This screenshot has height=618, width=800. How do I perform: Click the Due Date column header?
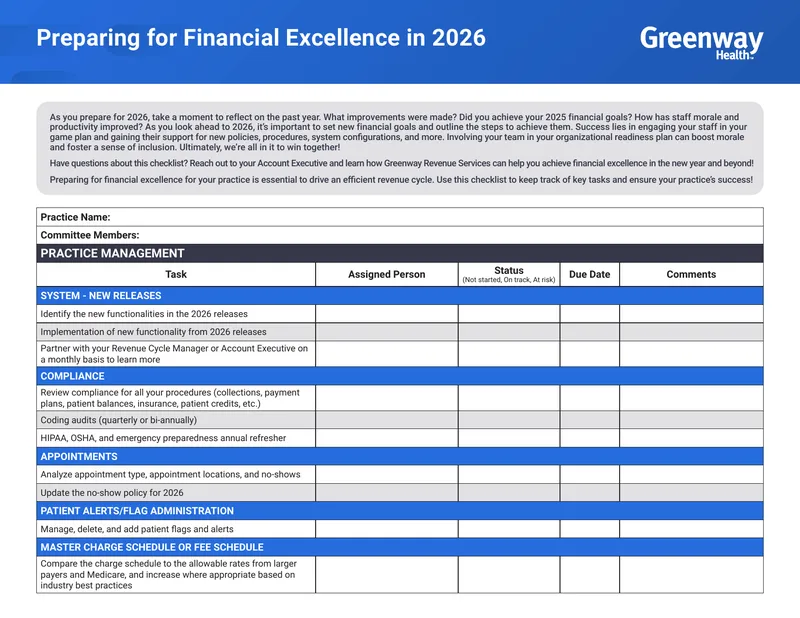589,274
